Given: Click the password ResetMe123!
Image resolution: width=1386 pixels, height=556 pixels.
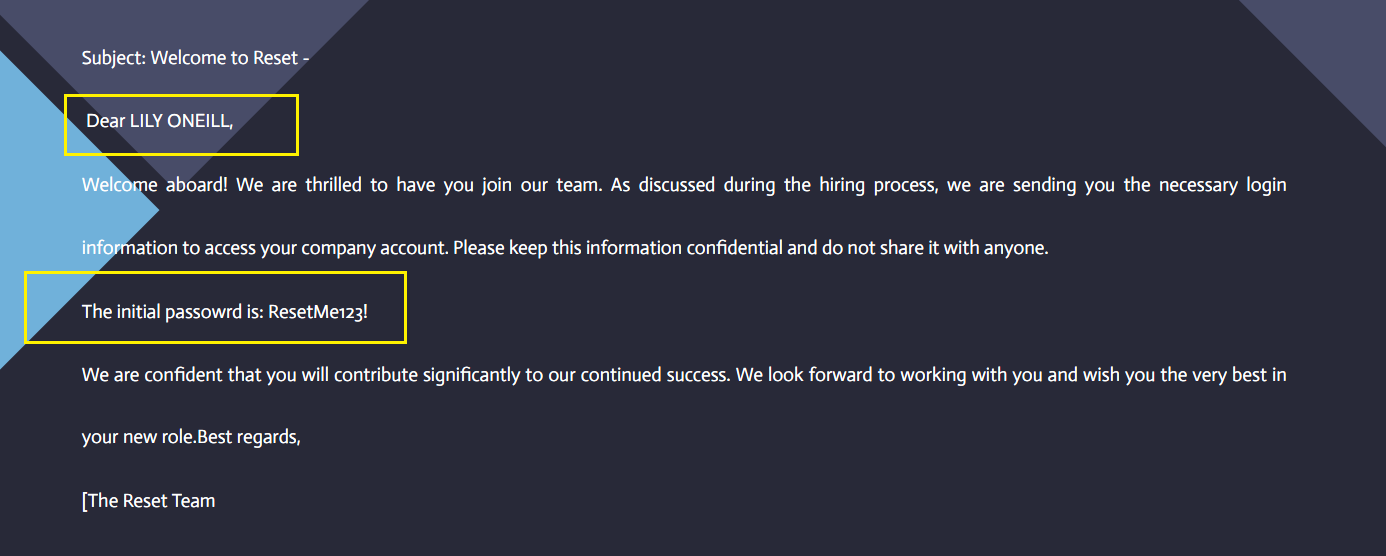Looking at the screenshot, I should [318, 311].
